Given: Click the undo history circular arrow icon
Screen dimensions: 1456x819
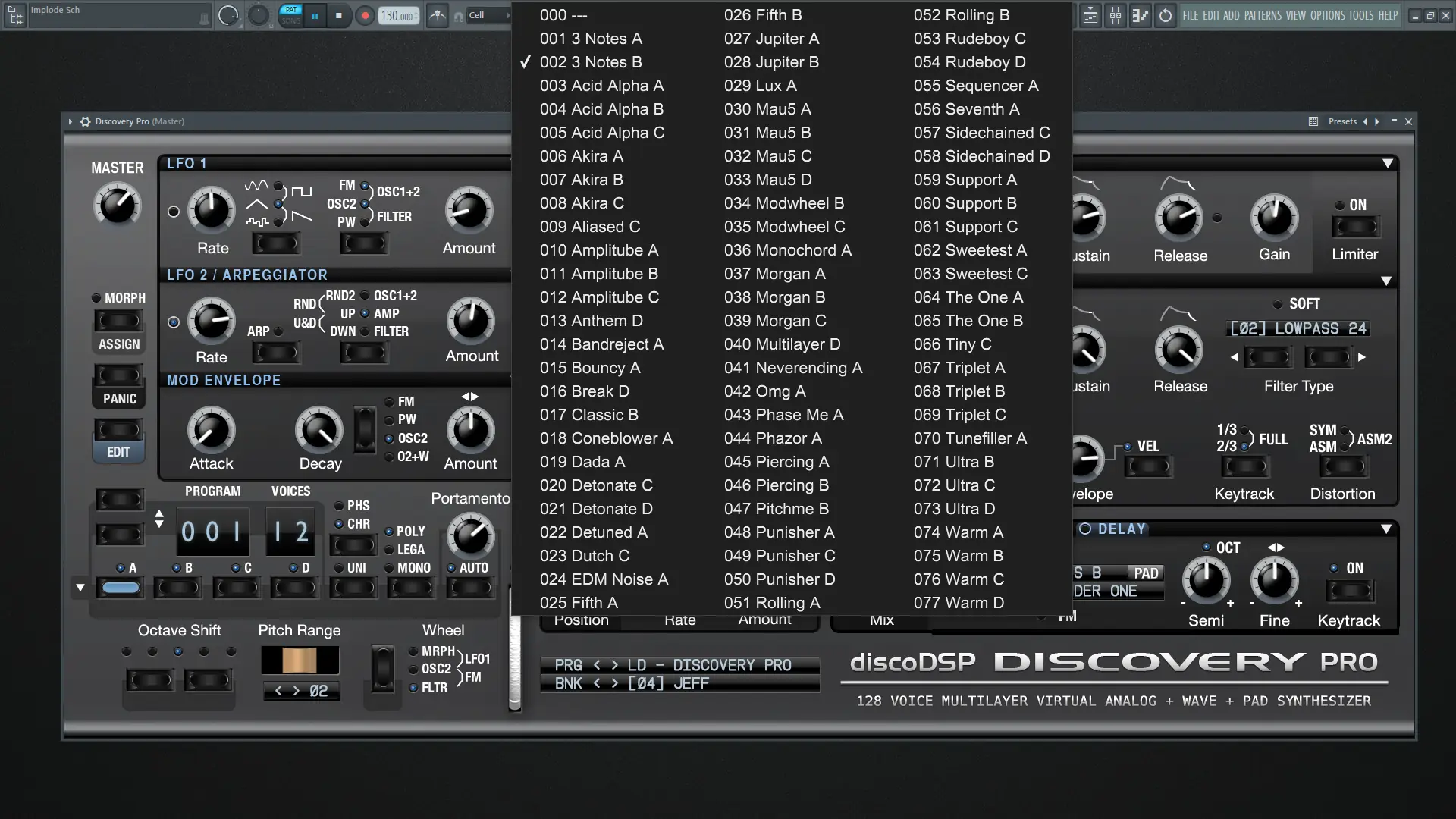Looking at the screenshot, I should (x=1166, y=15).
